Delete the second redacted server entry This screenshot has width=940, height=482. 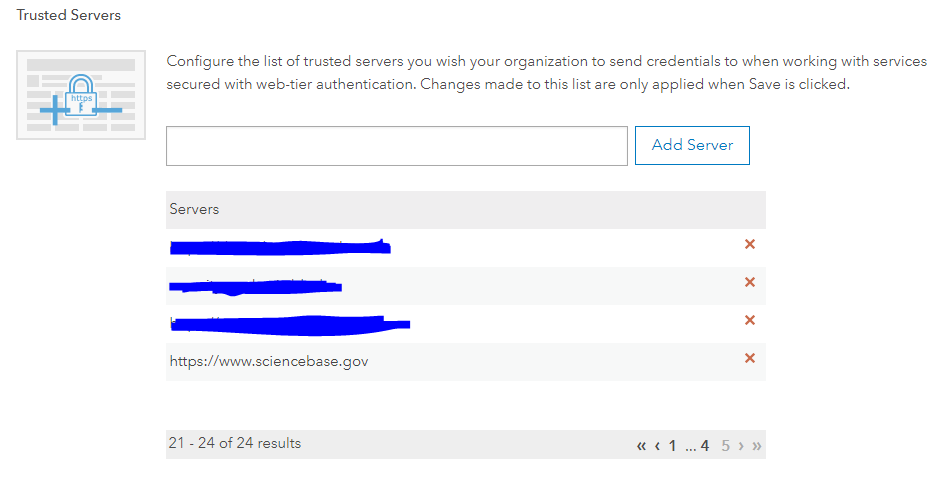(750, 283)
